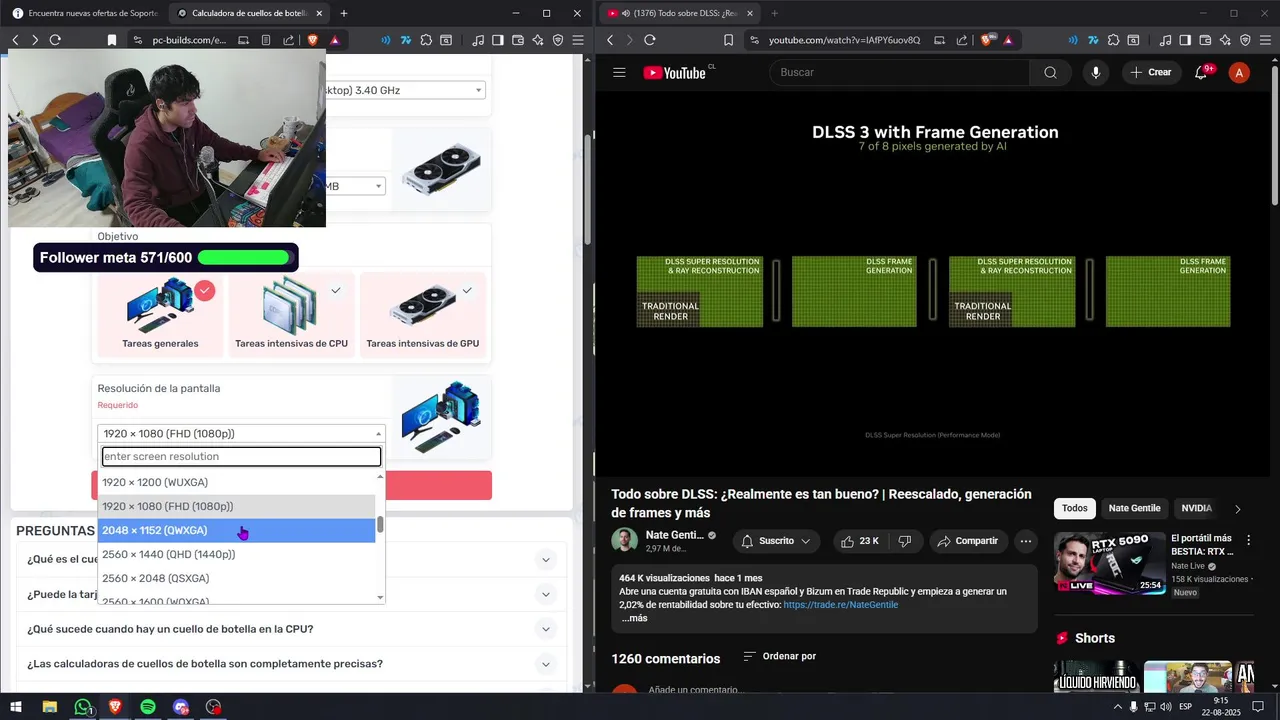The image size is (1280, 720).
Task: Open the RTX 5090 laptop live video thumbnail
Action: pyautogui.click(x=1110, y=563)
